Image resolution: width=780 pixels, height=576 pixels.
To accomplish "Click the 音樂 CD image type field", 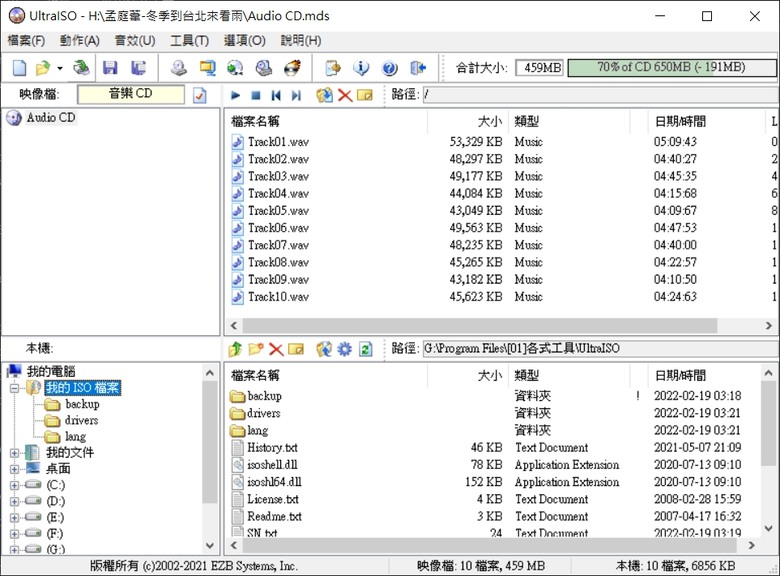I will click(x=131, y=94).
